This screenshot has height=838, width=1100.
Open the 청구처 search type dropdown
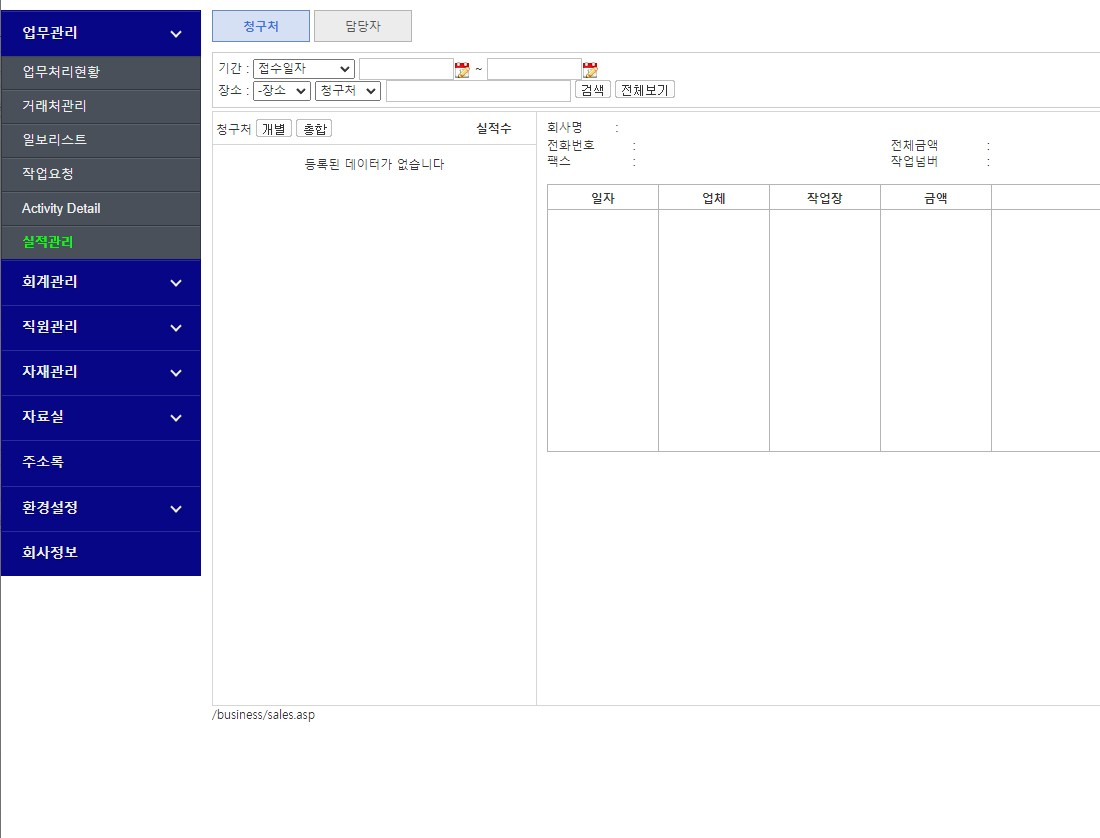(x=348, y=91)
